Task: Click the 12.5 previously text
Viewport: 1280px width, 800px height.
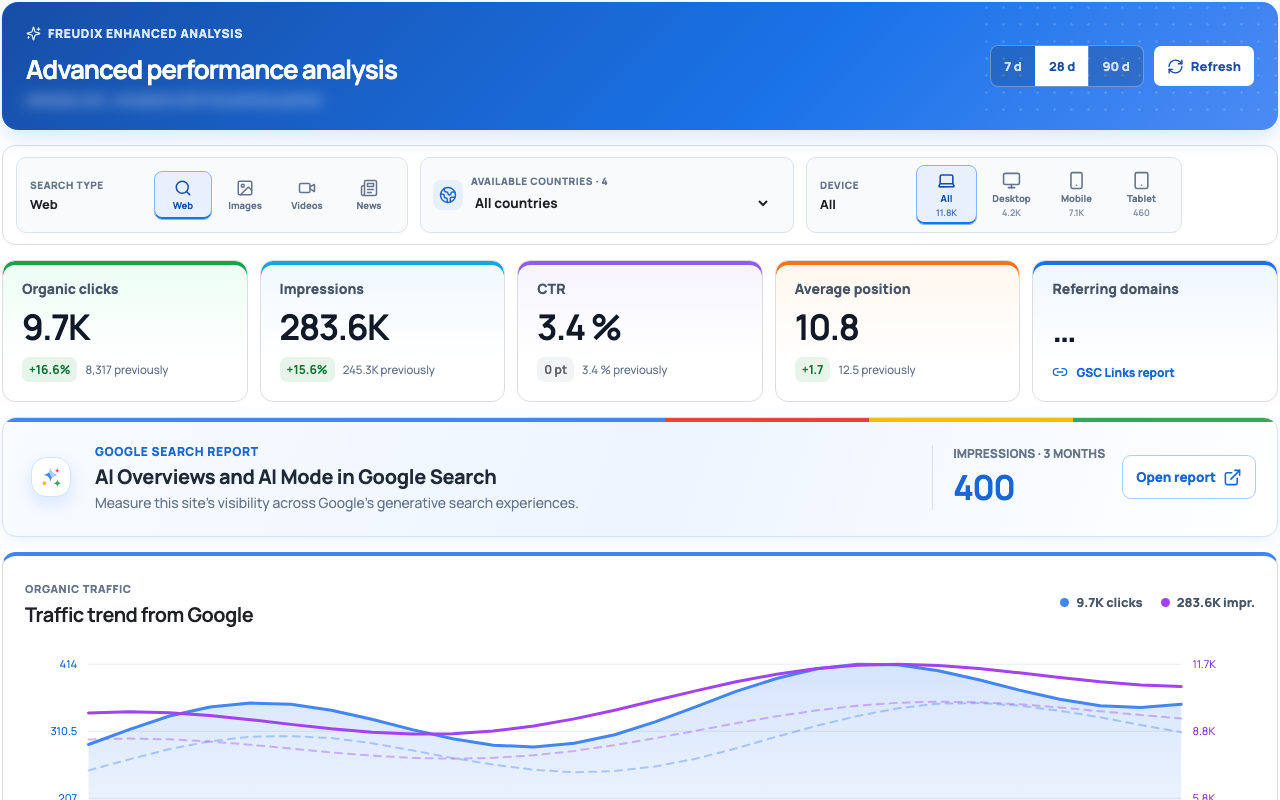Action: pos(877,370)
